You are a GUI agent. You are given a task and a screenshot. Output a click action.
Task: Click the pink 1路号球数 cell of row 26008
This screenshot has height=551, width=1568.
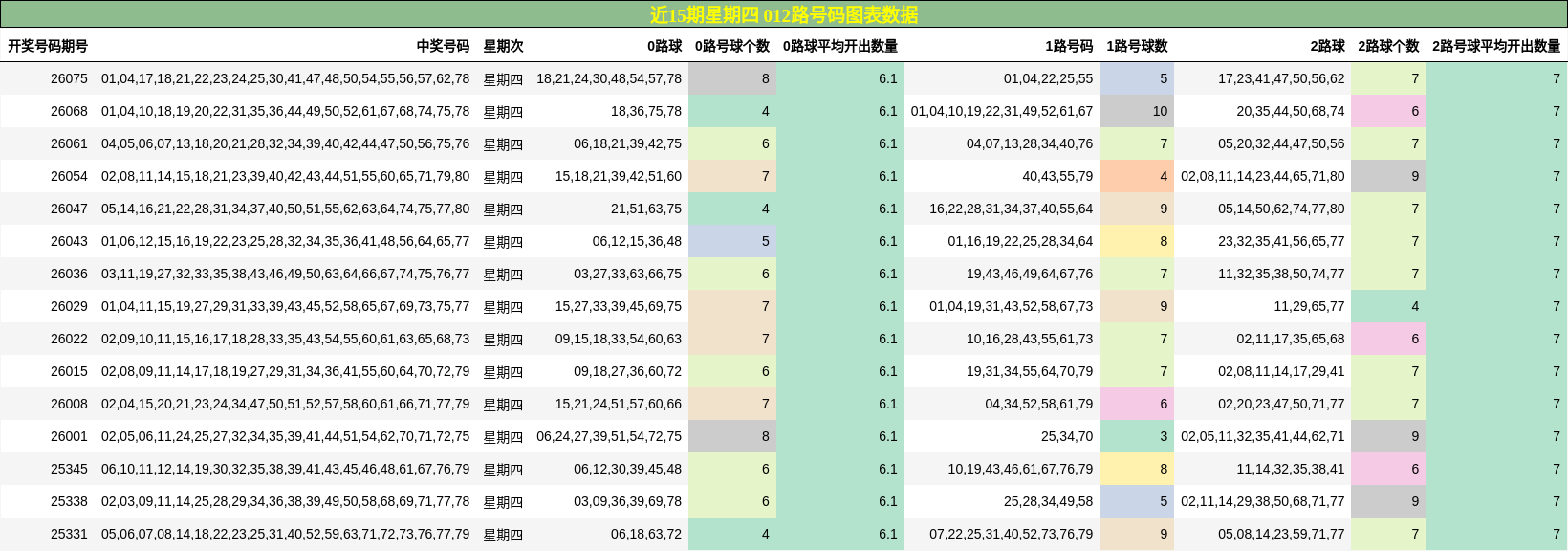pos(1137,404)
